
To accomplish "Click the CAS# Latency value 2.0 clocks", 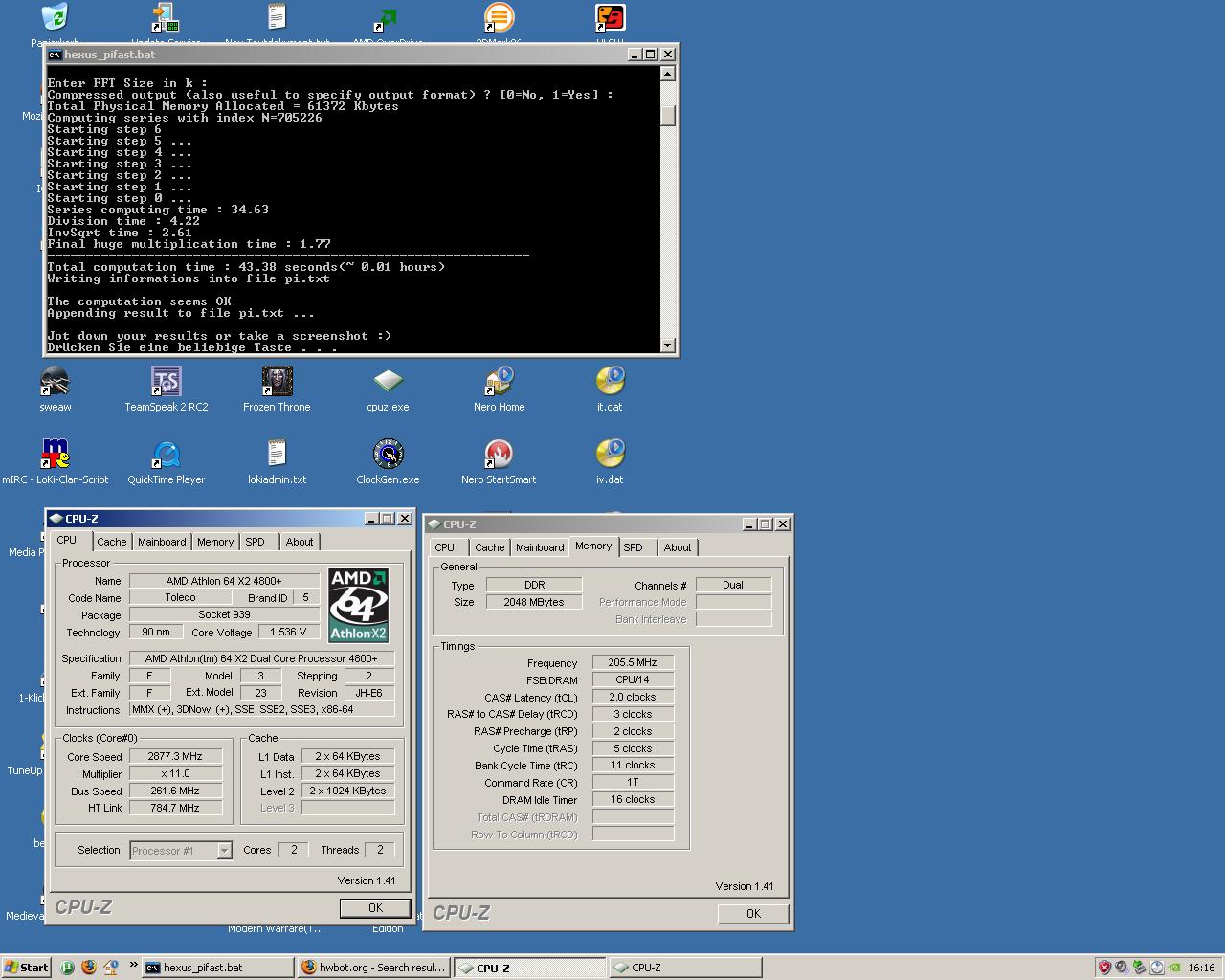I will point(633,697).
